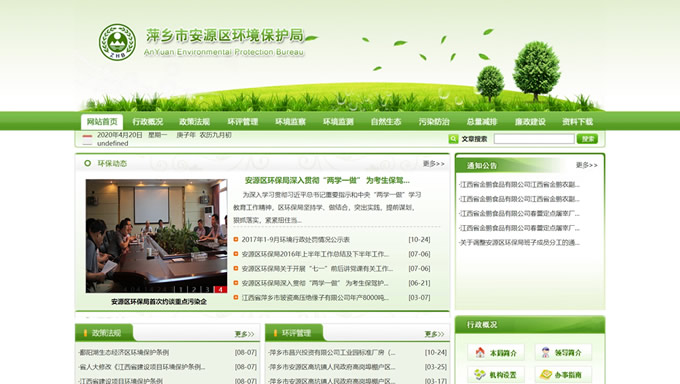The height and width of the screenshot is (384, 680).
Task: Open 2017年1-9月环境行政处罚情况公示表 article
Action: tap(295, 240)
